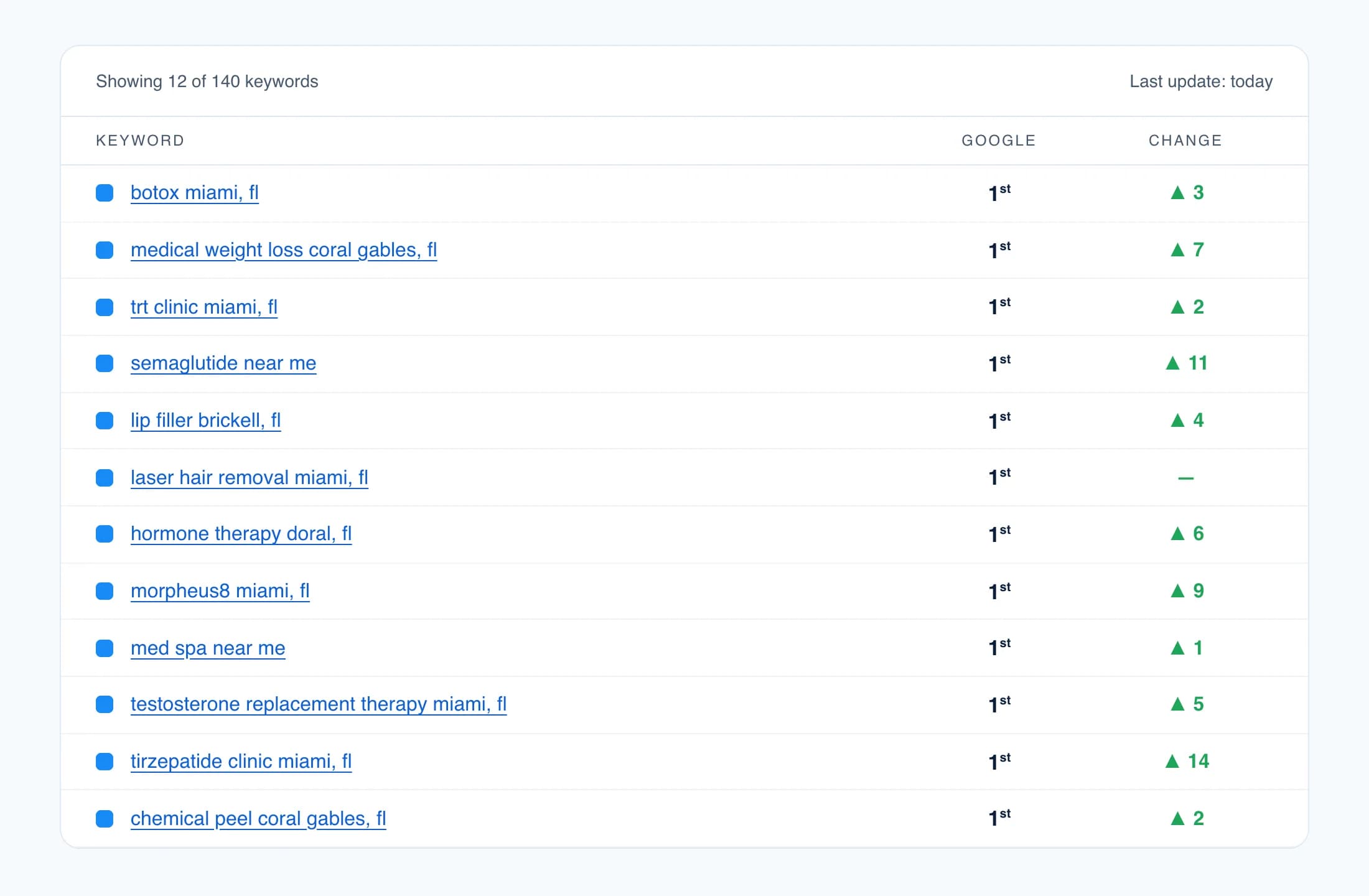The height and width of the screenshot is (896, 1369).
Task: Click 'hormone therapy doral, fl' keyword
Action: click(241, 534)
